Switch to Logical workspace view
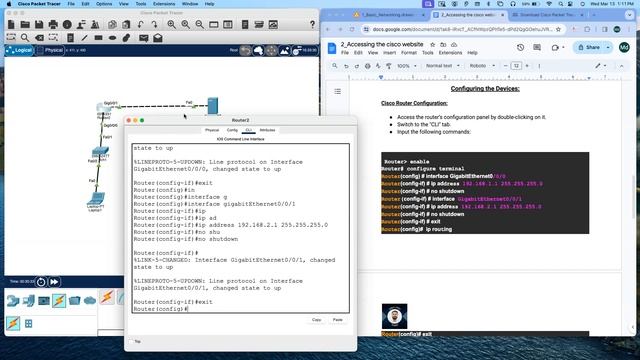The width and height of the screenshot is (640, 360). tap(19, 50)
